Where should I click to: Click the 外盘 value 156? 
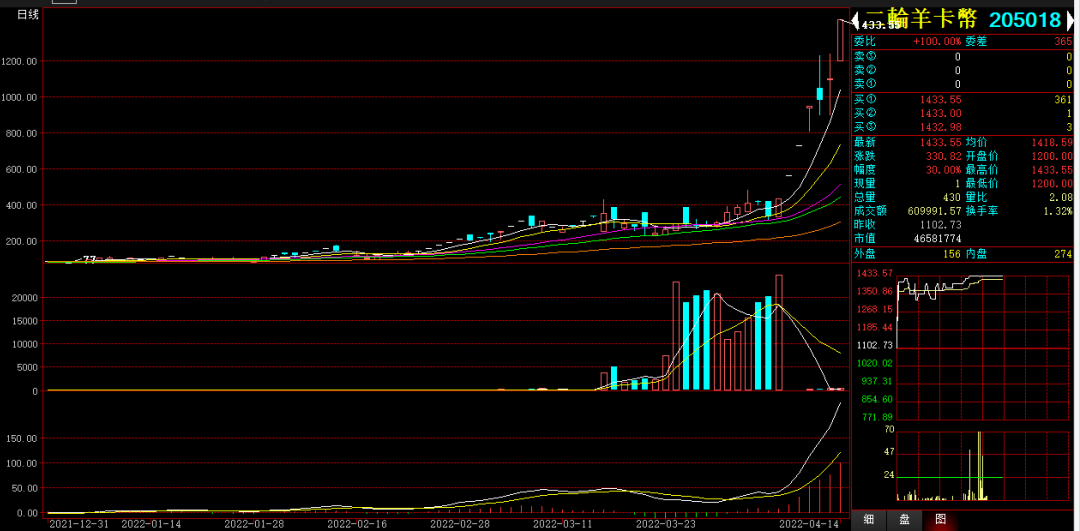953,254
